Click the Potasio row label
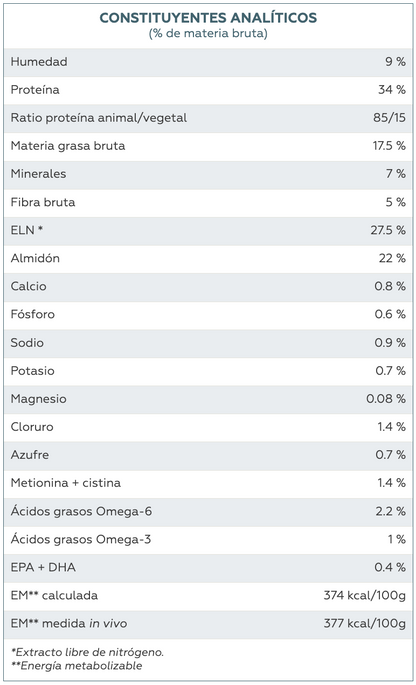The width and height of the screenshot is (416, 685). tap(33, 370)
